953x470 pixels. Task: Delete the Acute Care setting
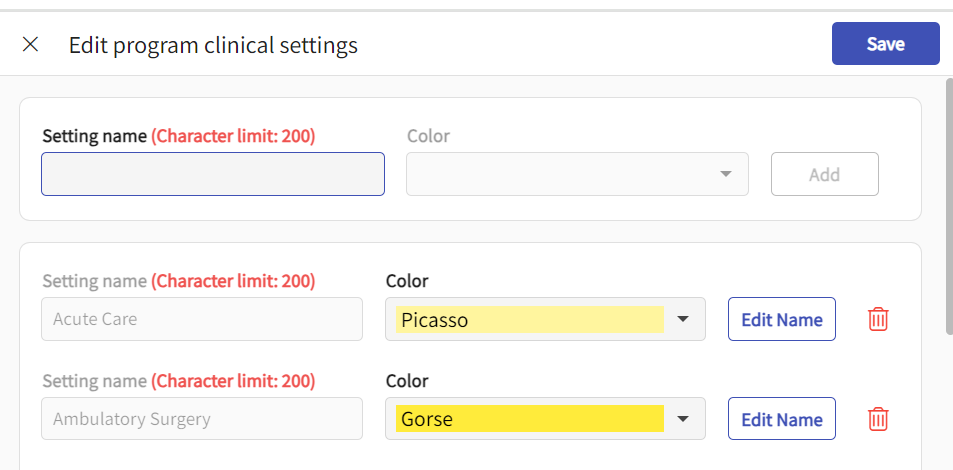pos(878,319)
